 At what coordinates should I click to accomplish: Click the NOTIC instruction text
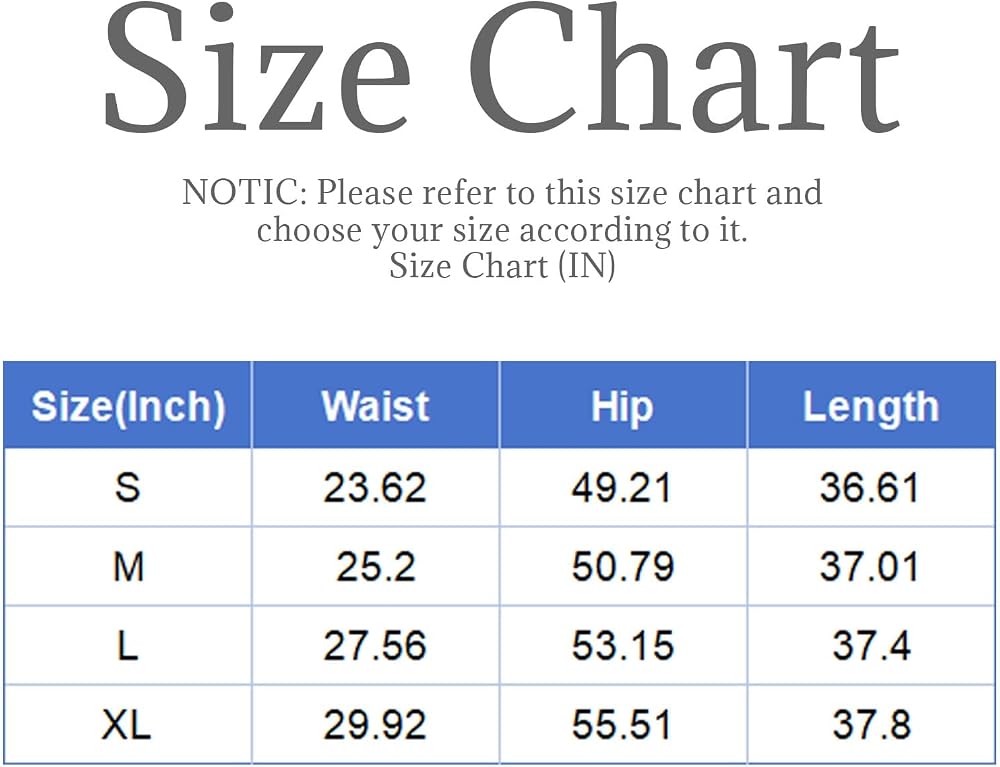(x=502, y=210)
